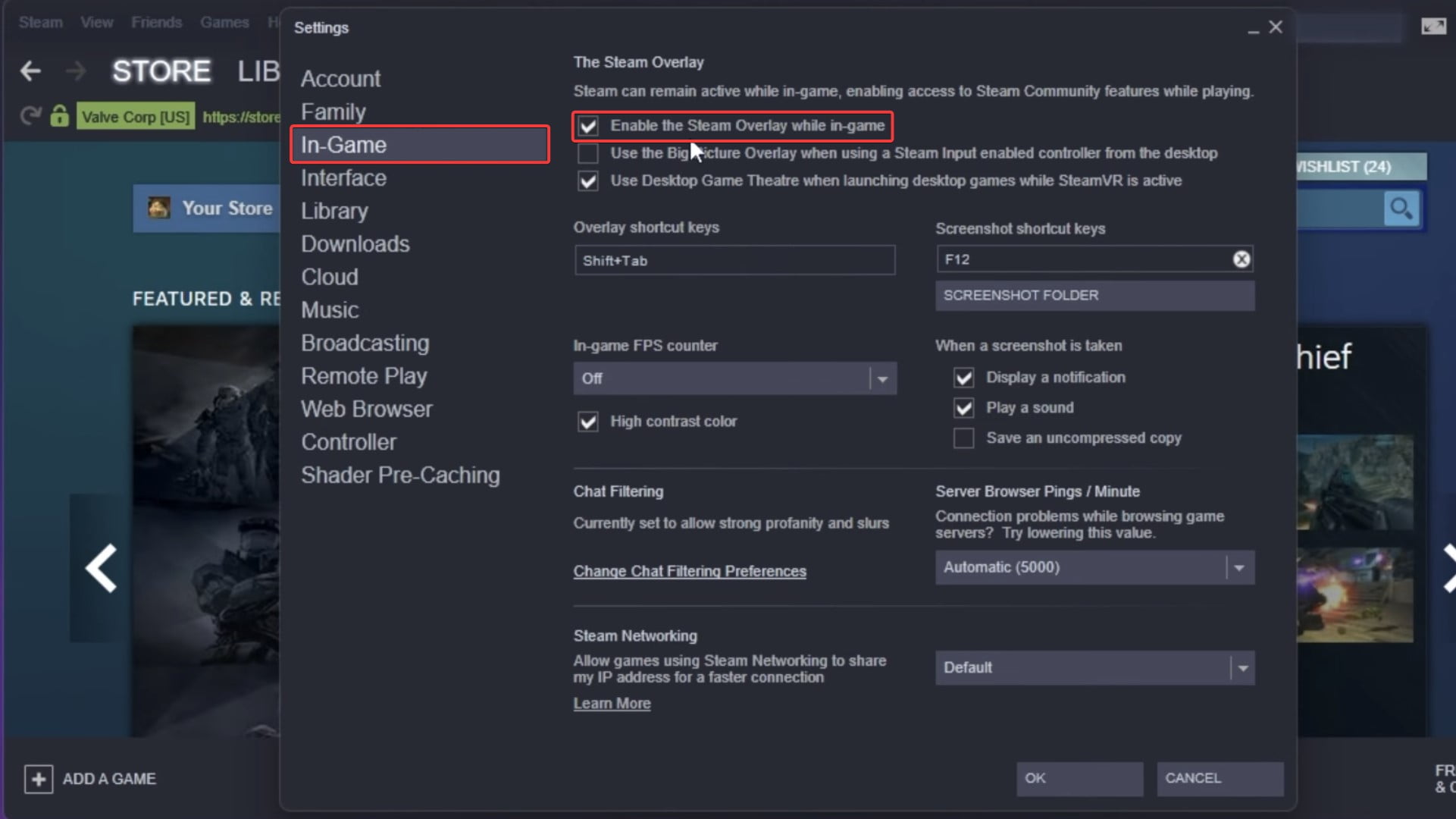
Task: Open the Steam menu in menu bar
Action: tap(40, 22)
